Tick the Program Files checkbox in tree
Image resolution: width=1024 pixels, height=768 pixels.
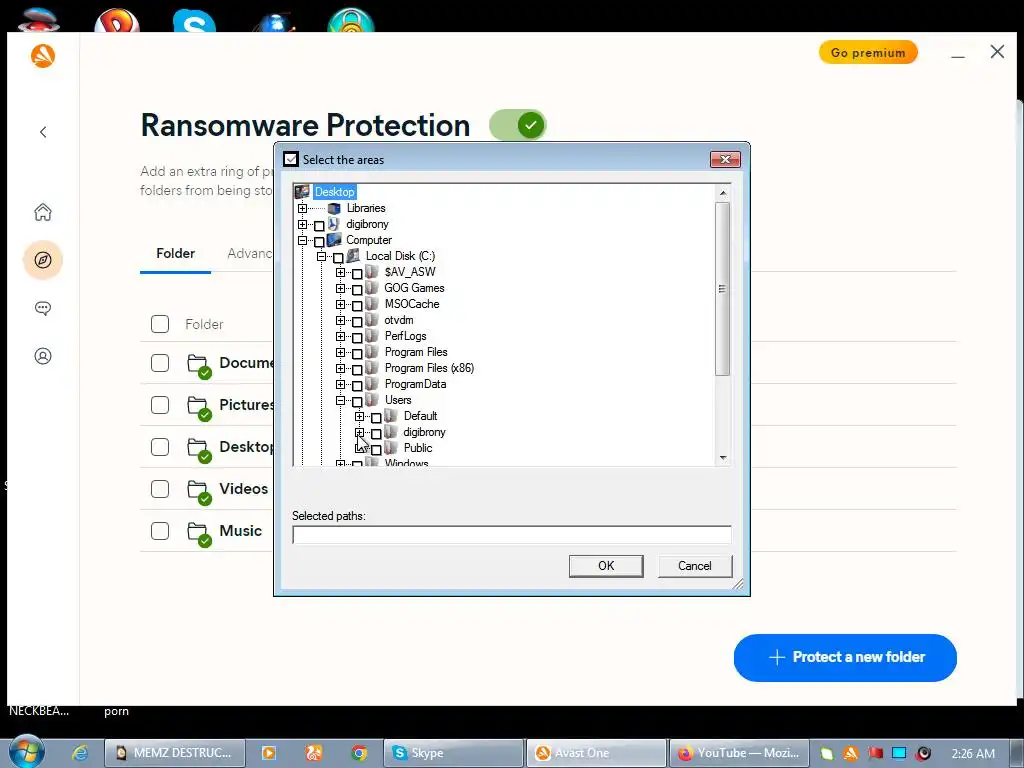point(357,354)
